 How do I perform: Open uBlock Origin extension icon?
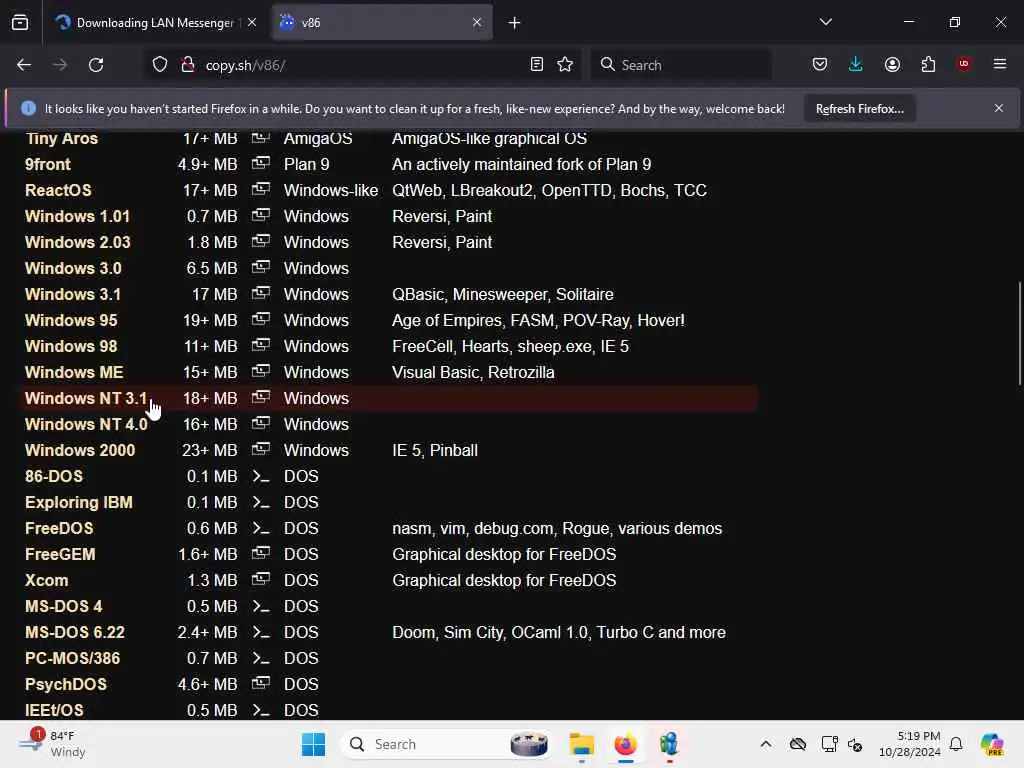[964, 64]
